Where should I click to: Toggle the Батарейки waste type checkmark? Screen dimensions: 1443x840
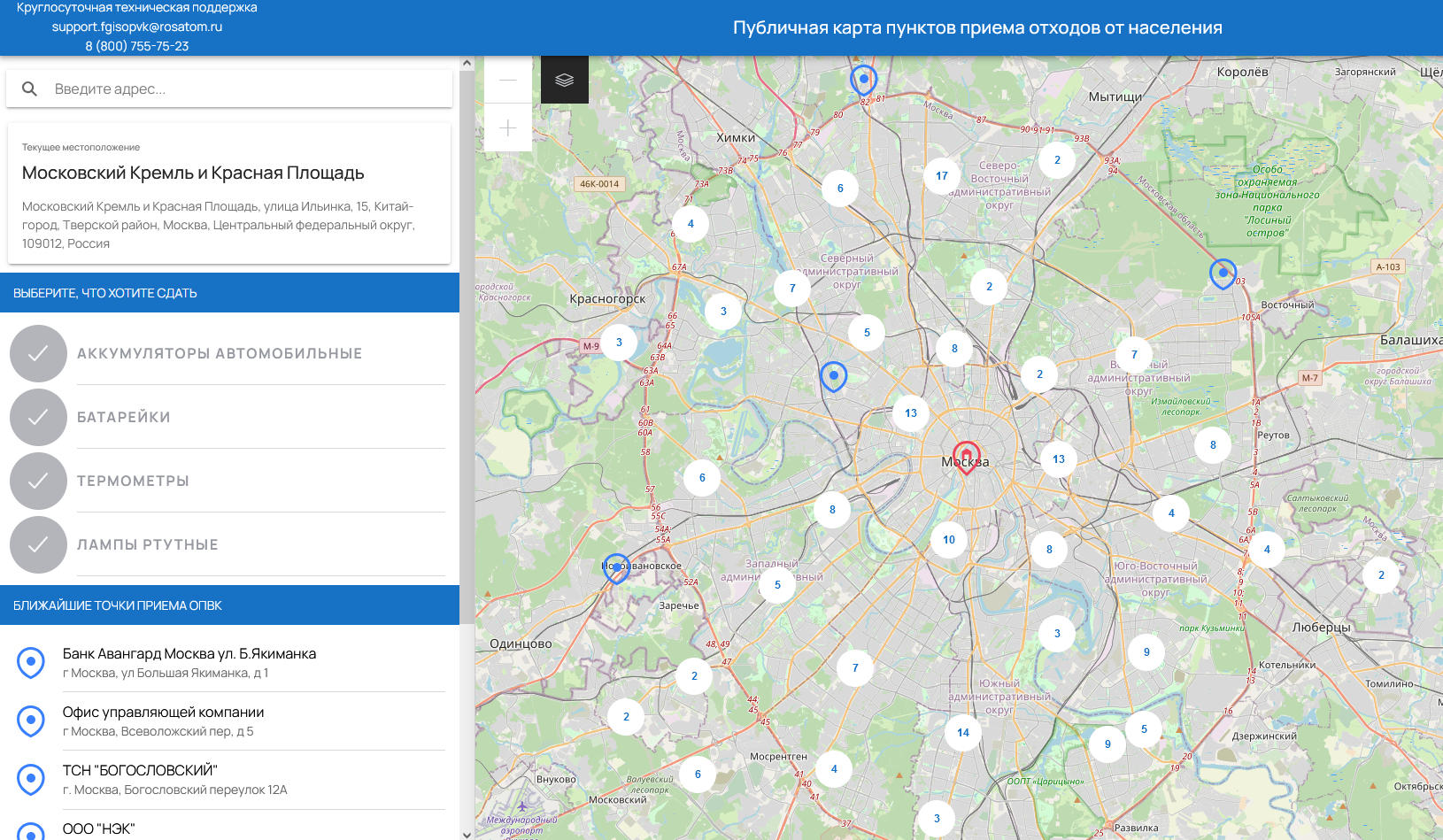tap(38, 418)
